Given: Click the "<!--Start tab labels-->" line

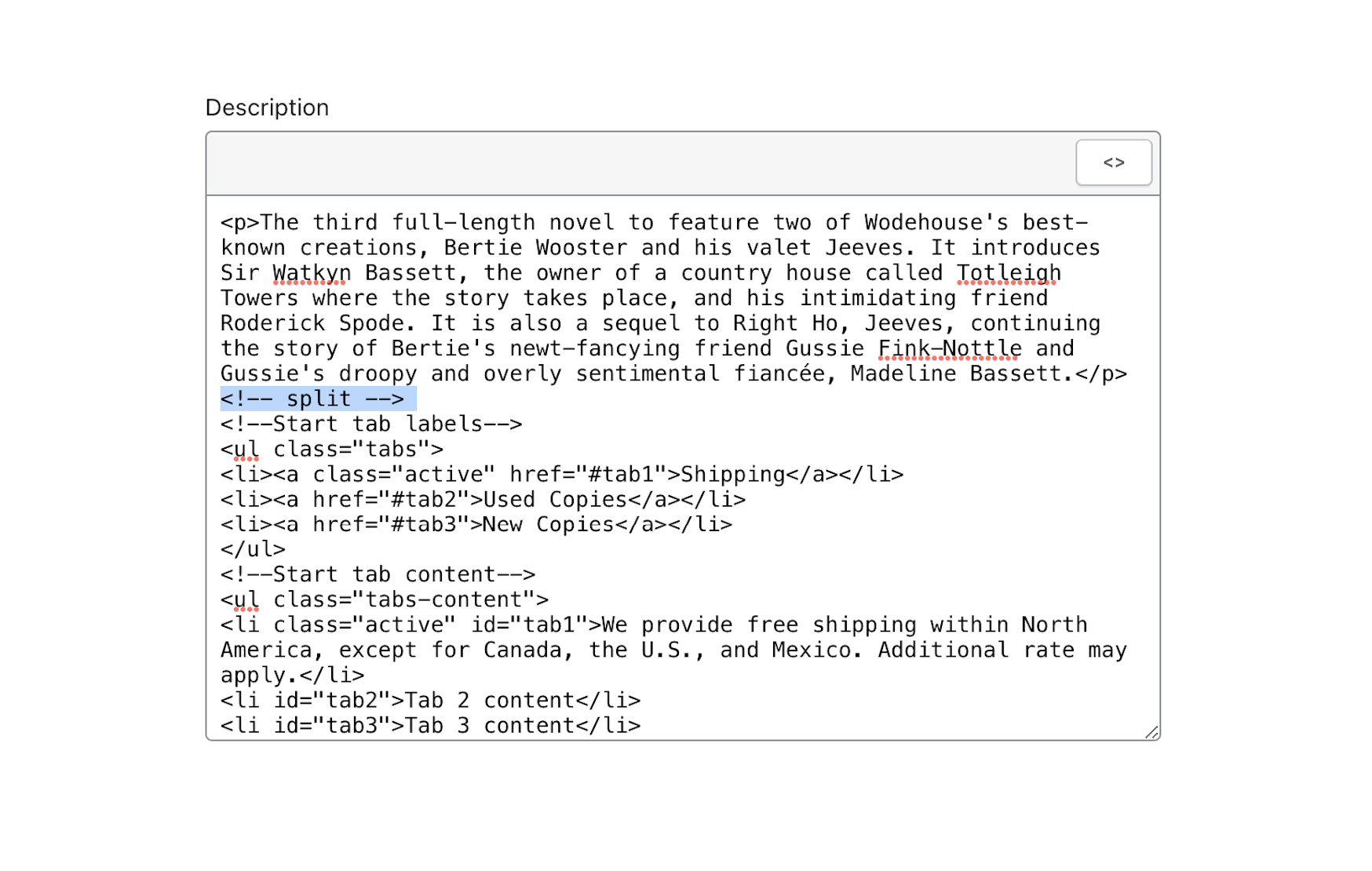Looking at the screenshot, I should [371, 424].
